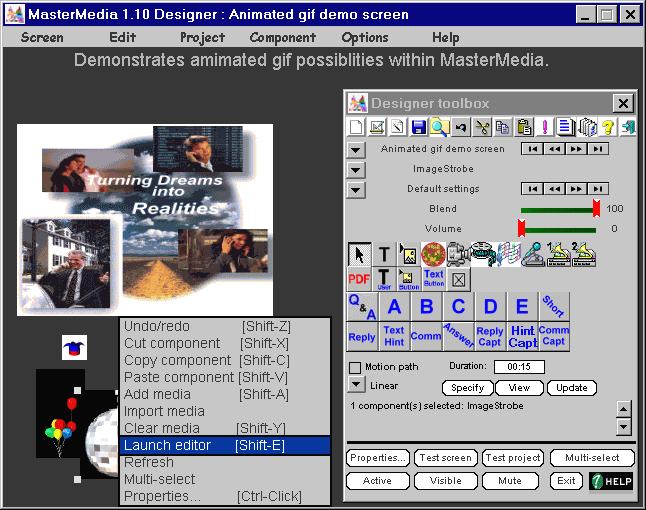Click the new blank page icon in toolbox

356,127
